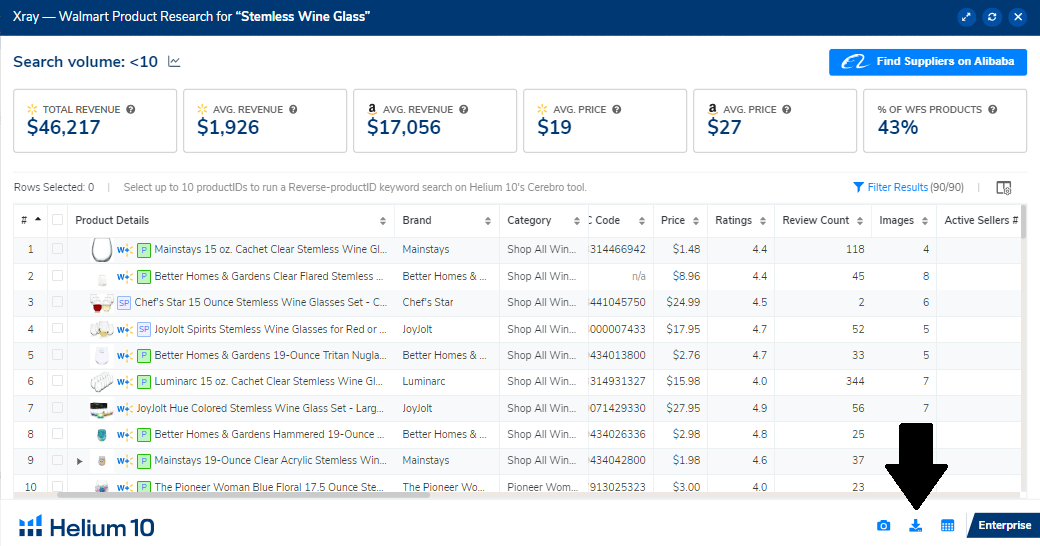The image size is (1040, 546).
Task: Click review count 344 in Luminarc row
Action: point(855,381)
